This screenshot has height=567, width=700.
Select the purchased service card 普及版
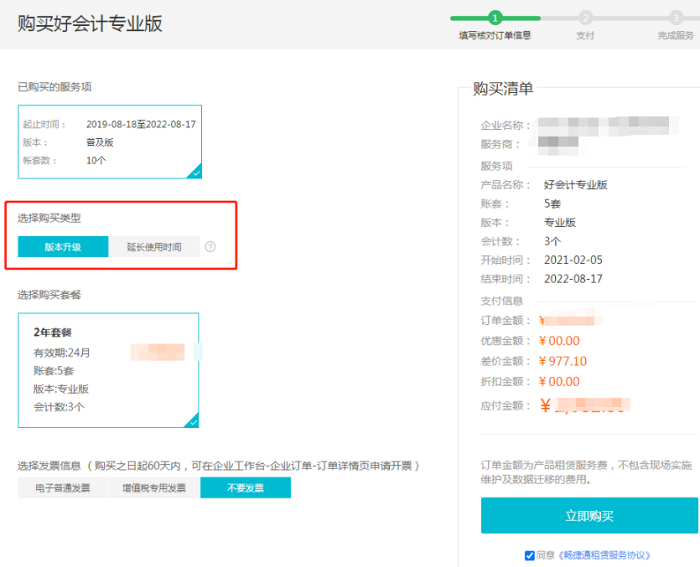(x=110, y=142)
